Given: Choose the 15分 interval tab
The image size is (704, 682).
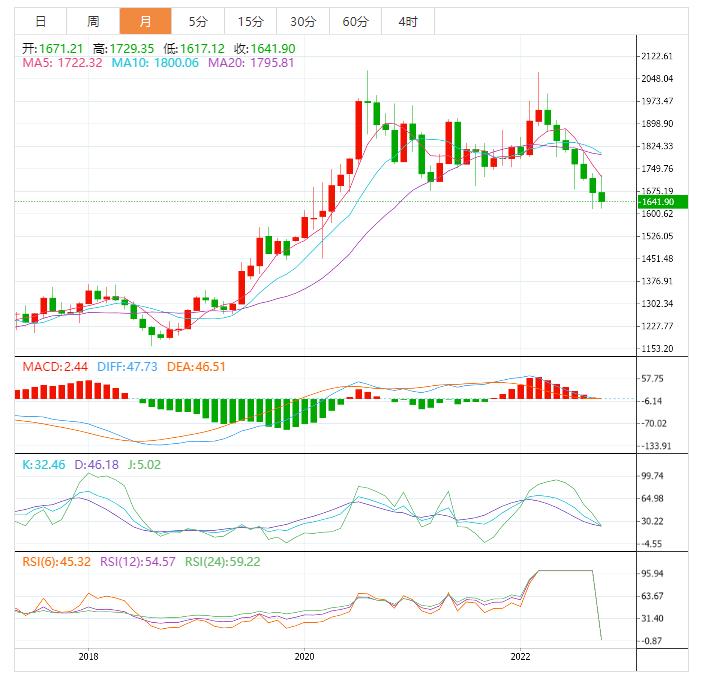Looking at the screenshot, I should 250,21.
